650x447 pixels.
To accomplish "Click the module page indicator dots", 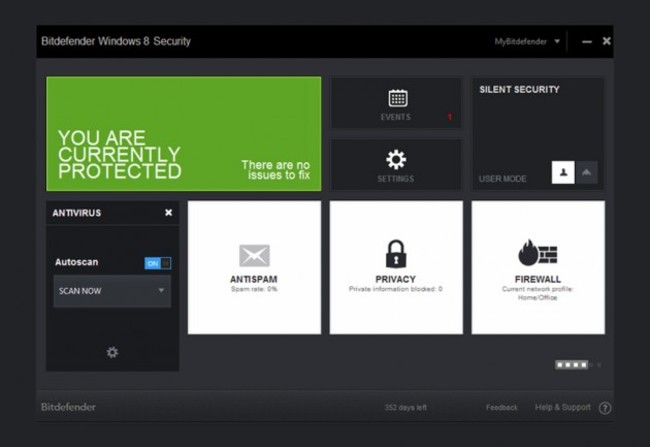I will [x=572, y=365].
